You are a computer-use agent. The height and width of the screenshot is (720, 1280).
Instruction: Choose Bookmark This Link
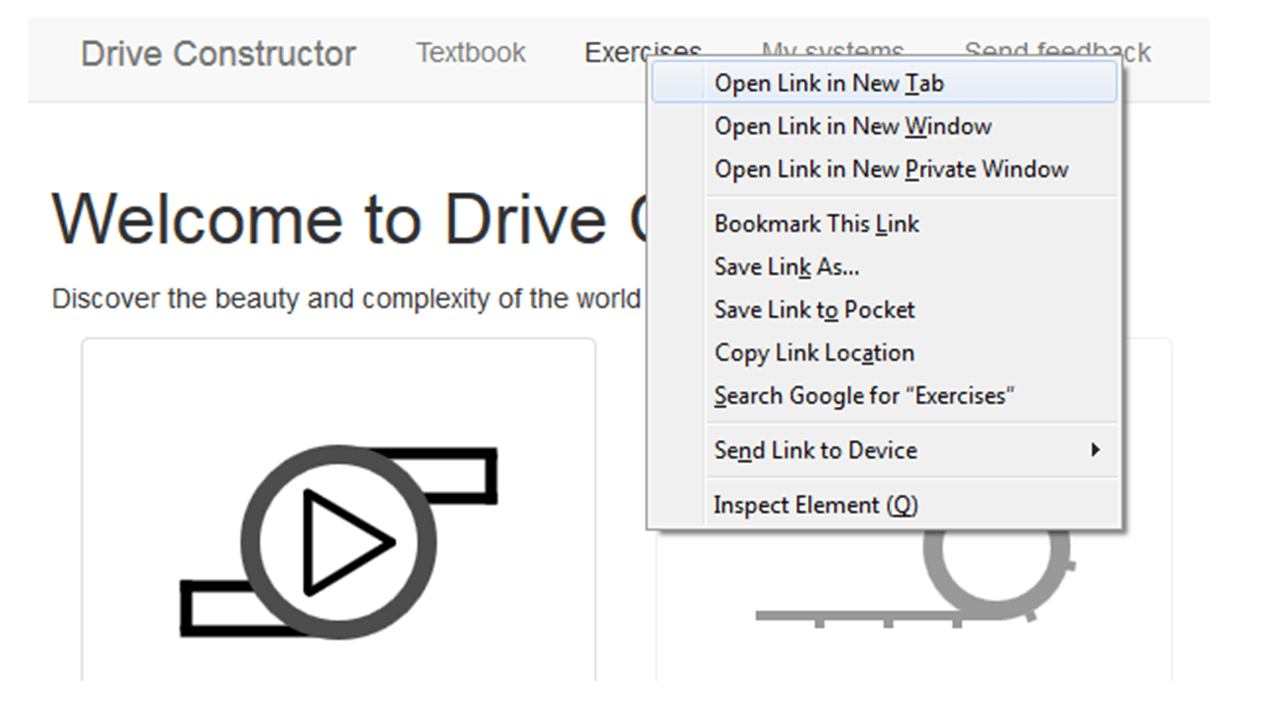coord(816,224)
